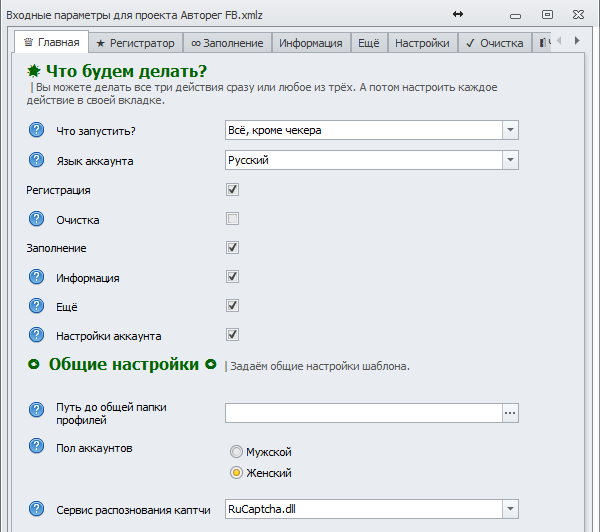
Task: Click the help icon beside "Что запустить?"
Action: point(37,129)
